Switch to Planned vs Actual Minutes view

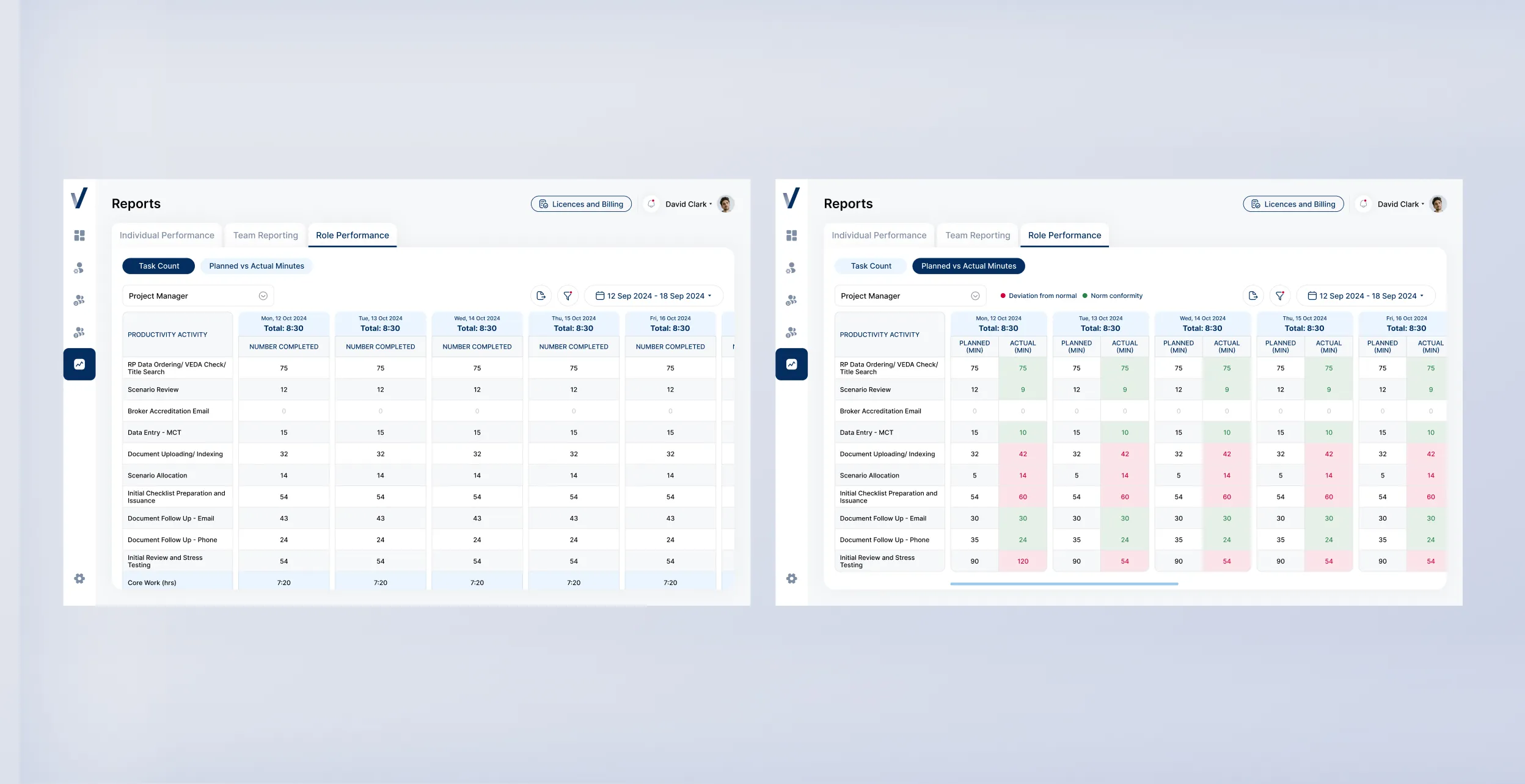[x=256, y=266]
